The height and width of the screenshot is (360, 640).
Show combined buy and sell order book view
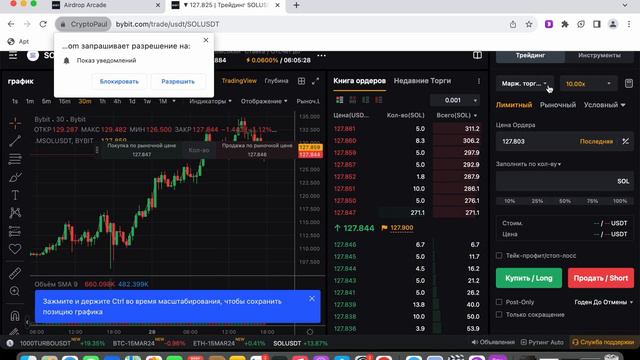[x=340, y=100]
